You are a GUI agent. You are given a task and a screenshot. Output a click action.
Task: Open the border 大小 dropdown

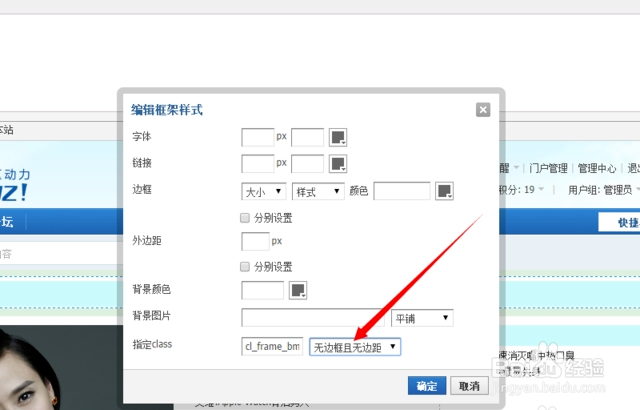pos(264,191)
